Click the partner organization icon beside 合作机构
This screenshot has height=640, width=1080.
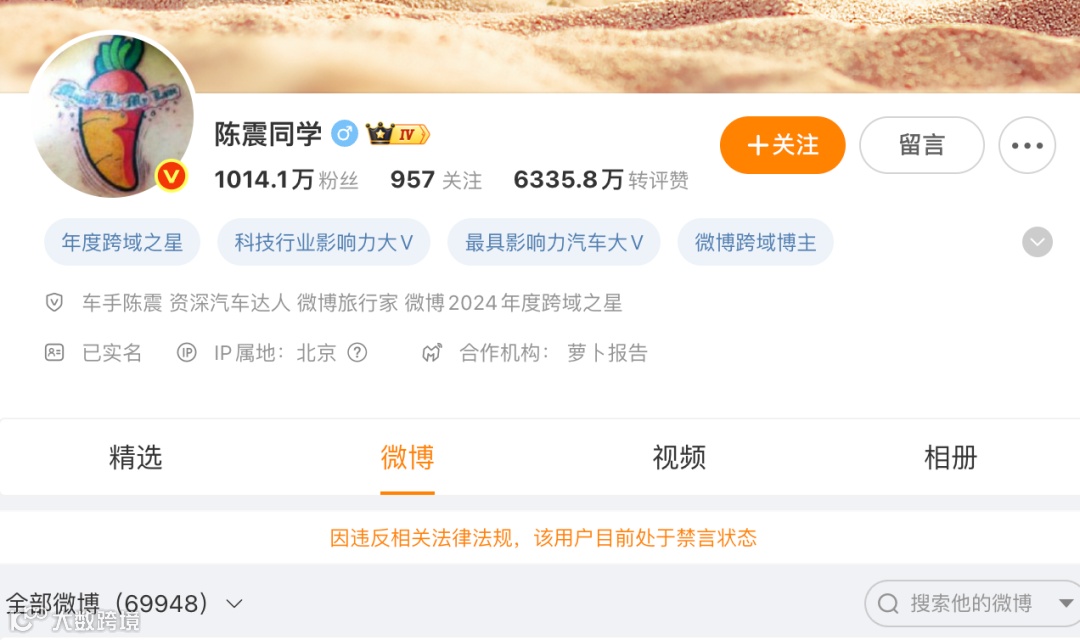pos(432,353)
